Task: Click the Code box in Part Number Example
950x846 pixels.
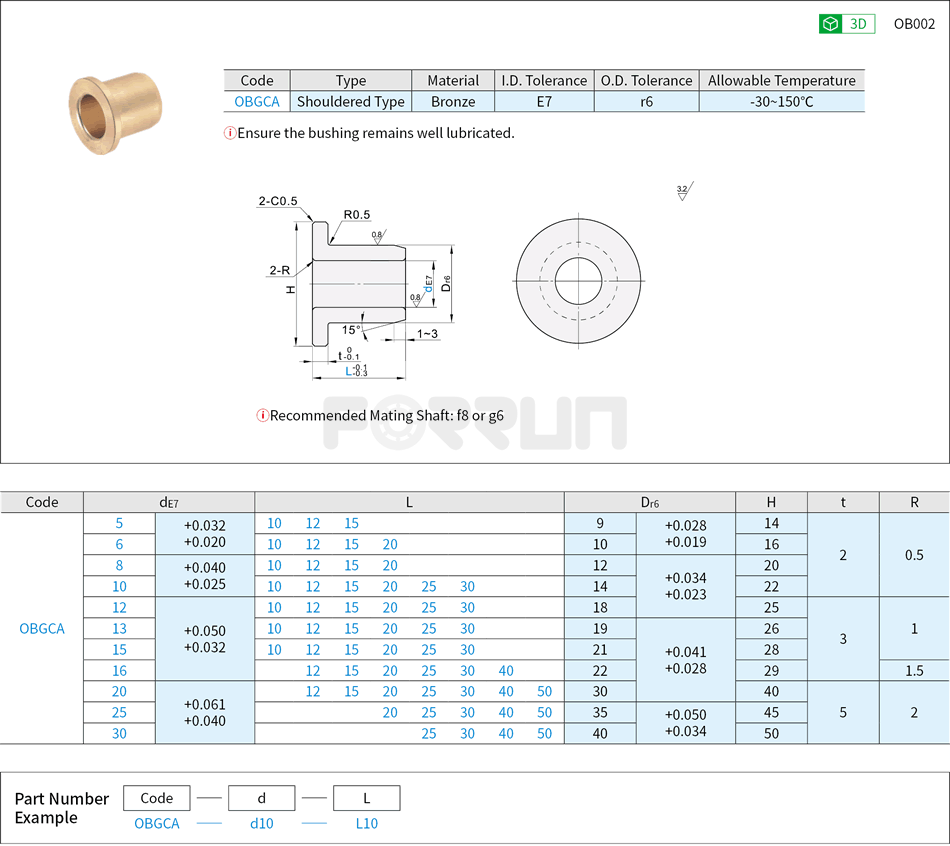Action: click(x=157, y=798)
